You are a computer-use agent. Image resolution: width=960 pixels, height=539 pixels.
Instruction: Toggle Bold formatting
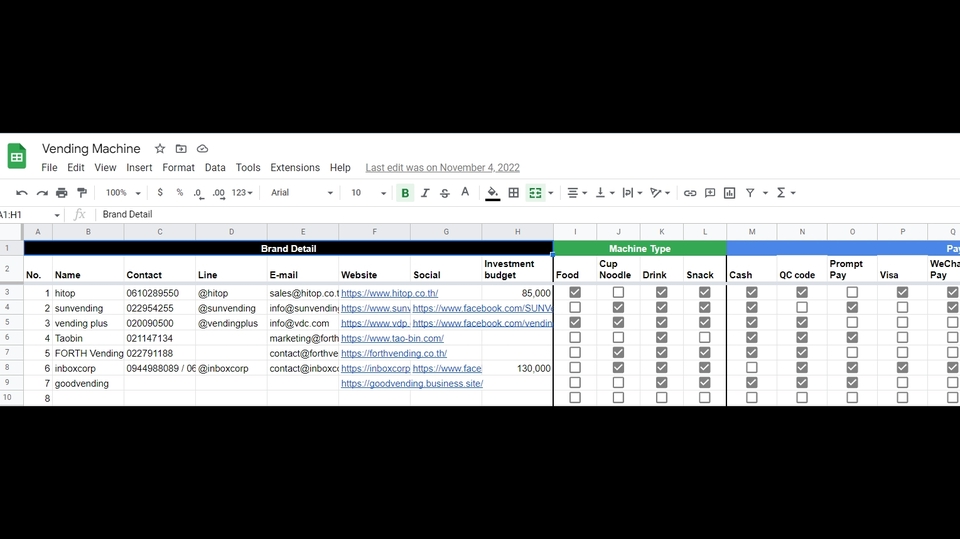point(405,193)
